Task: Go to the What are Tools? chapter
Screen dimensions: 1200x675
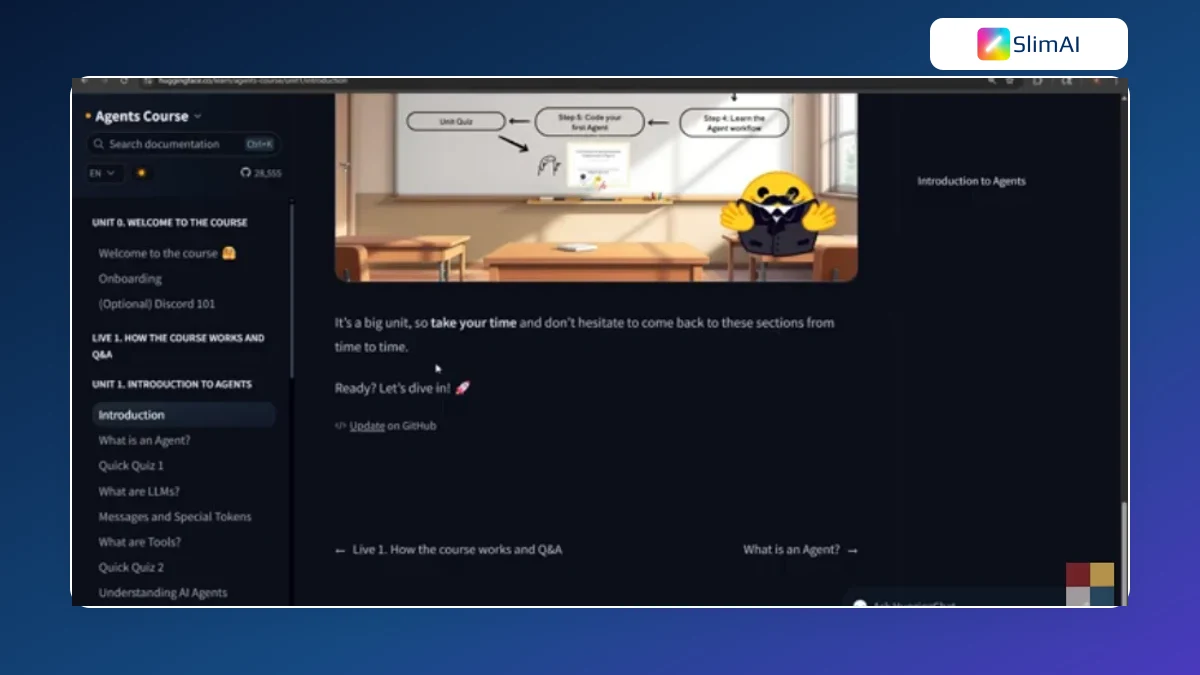Action: click(x=139, y=542)
